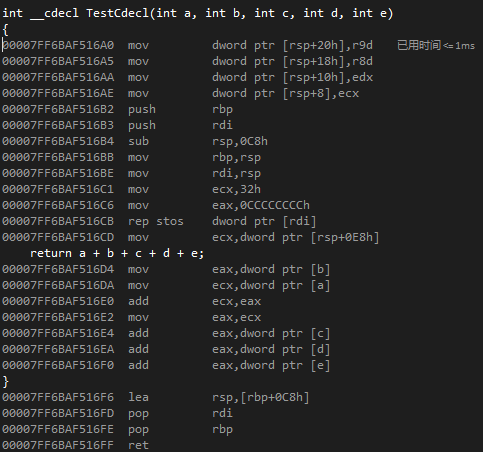Select the 'mov dword ptr [rsp+20h],r9d' line
Image resolution: width=483 pixels, height=452 pixels.
(187, 45)
